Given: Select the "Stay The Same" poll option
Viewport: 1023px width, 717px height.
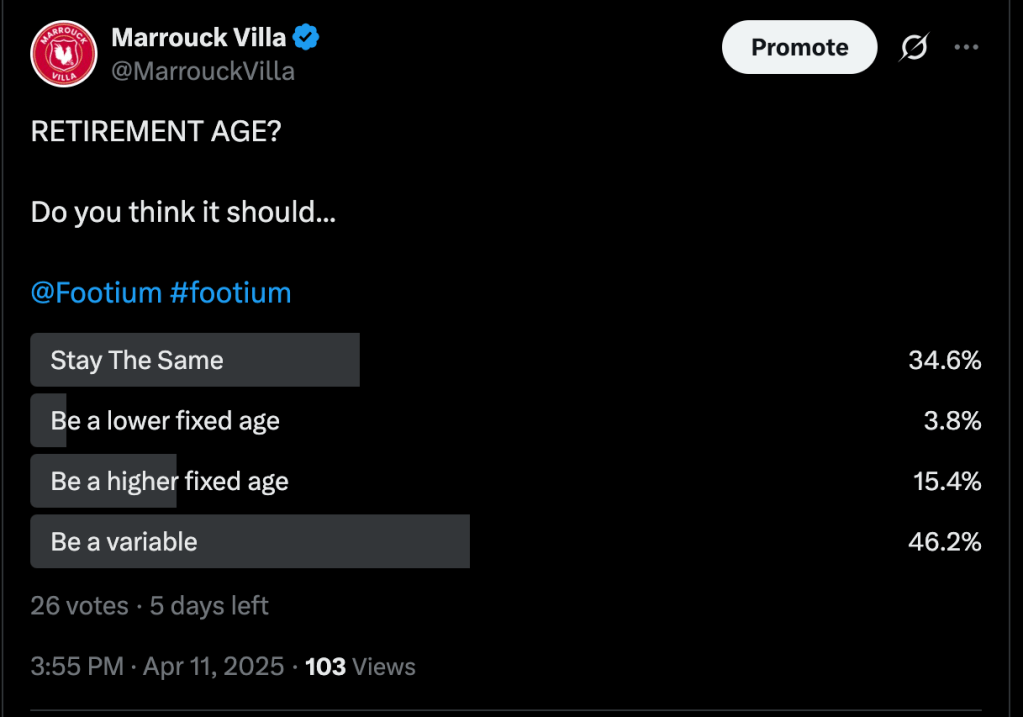Looking at the screenshot, I should point(137,360).
